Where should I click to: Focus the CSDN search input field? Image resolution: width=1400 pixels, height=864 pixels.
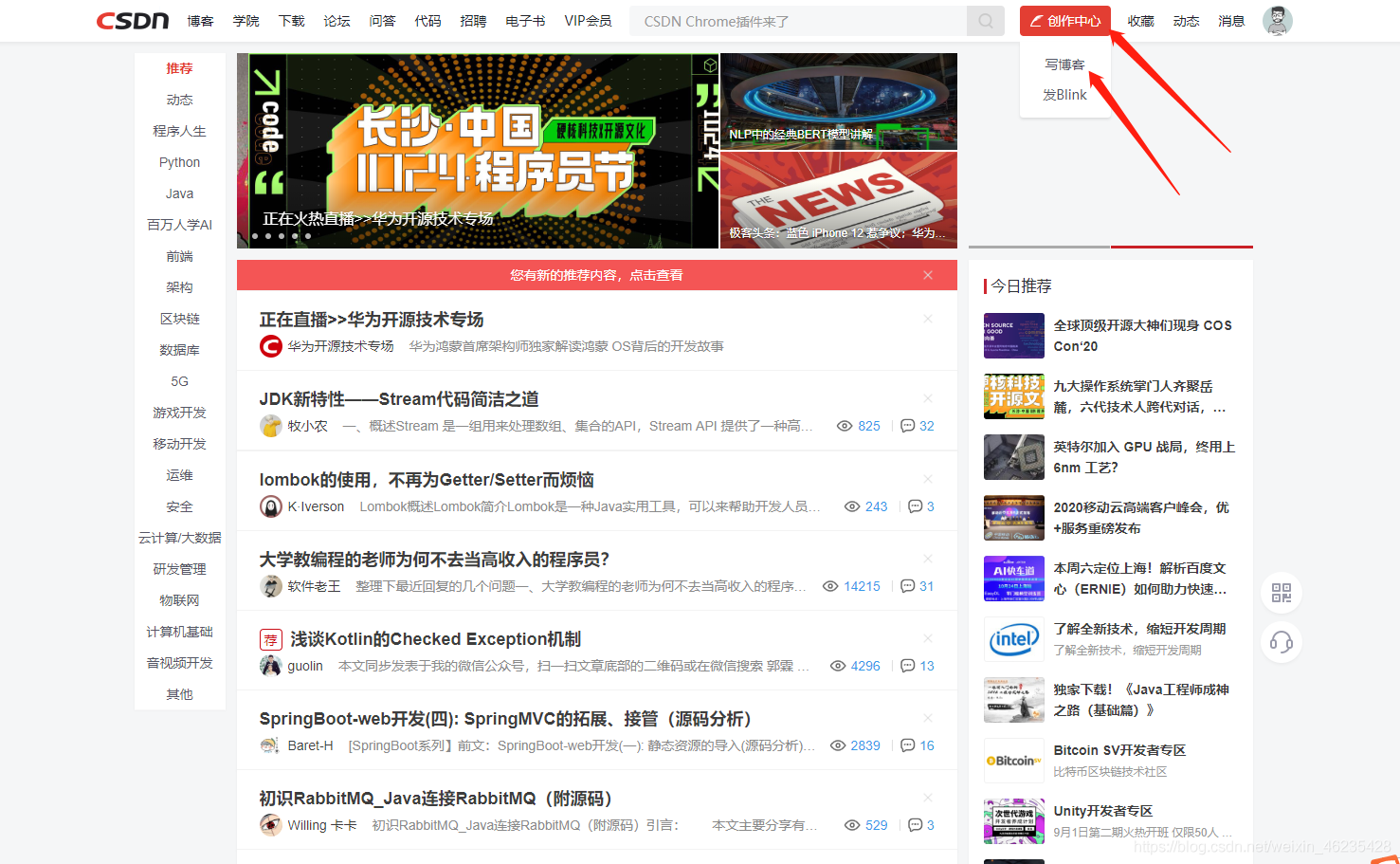coord(798,21)
